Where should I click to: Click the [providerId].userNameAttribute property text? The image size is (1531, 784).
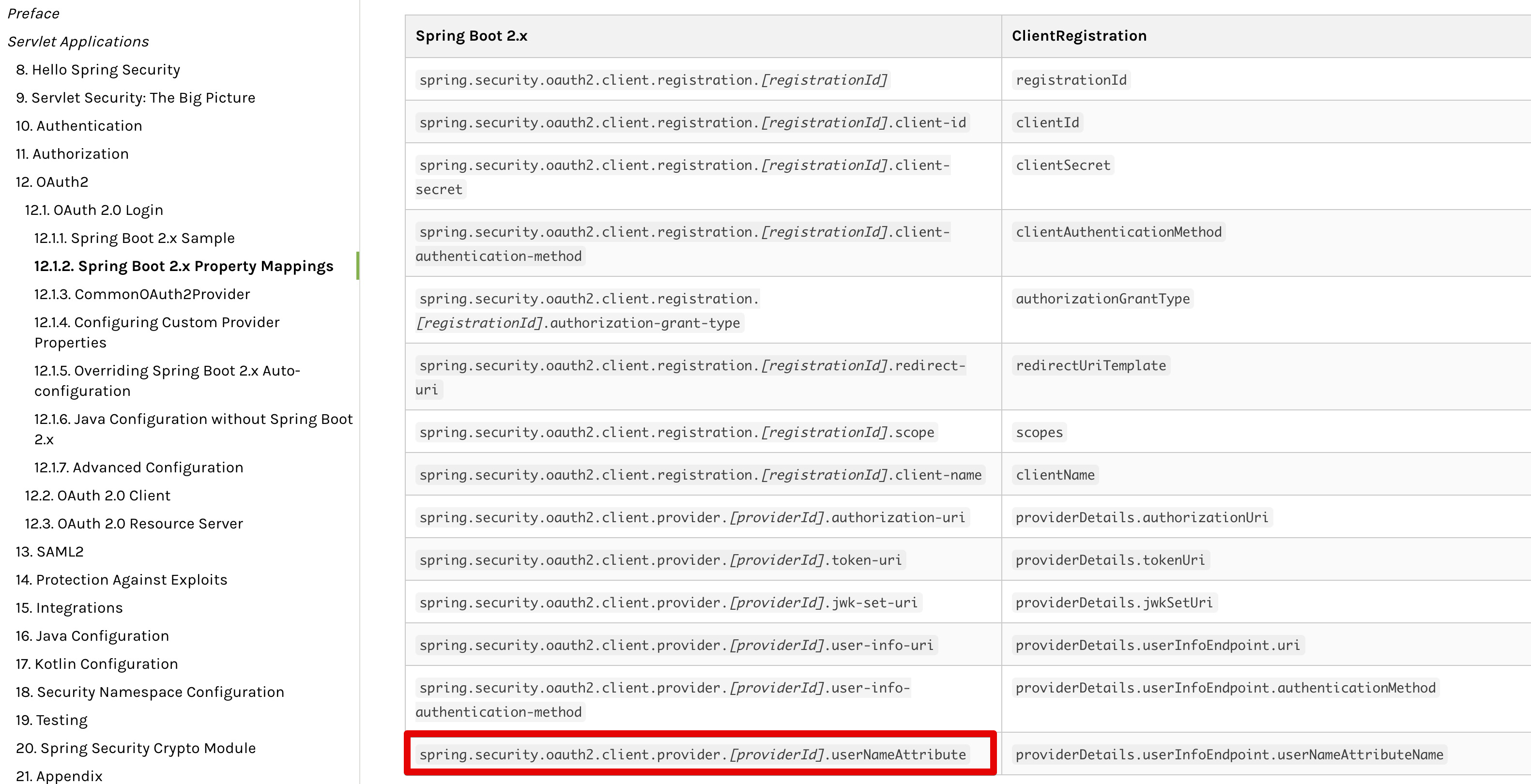coord(692,754)
